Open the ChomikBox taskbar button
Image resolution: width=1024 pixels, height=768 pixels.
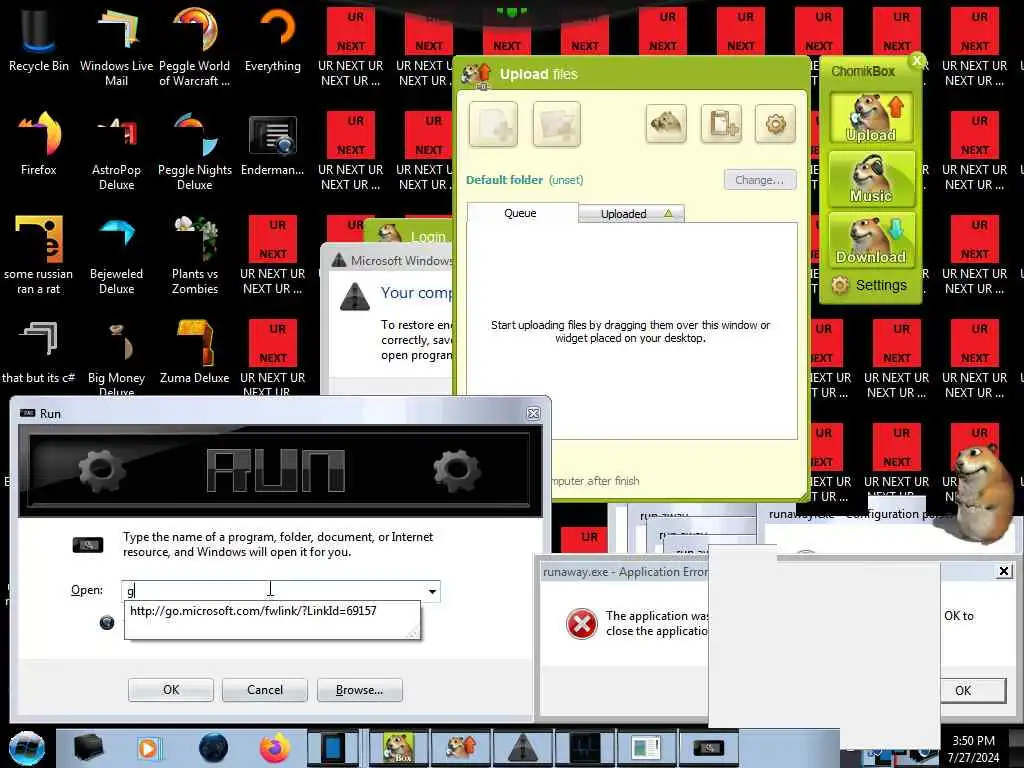click(x=398, y=748)
